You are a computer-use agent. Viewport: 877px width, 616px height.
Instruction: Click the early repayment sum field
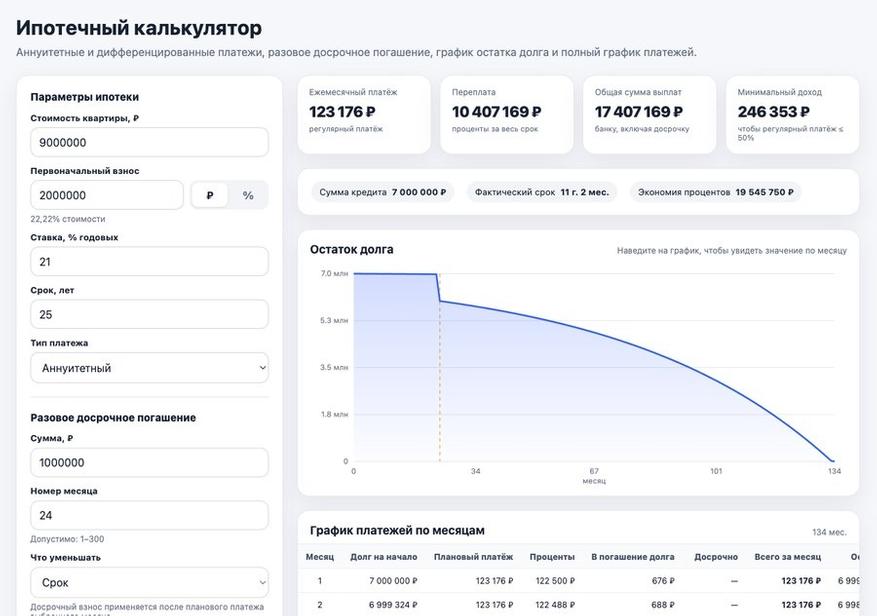click(x=149, y=463)
